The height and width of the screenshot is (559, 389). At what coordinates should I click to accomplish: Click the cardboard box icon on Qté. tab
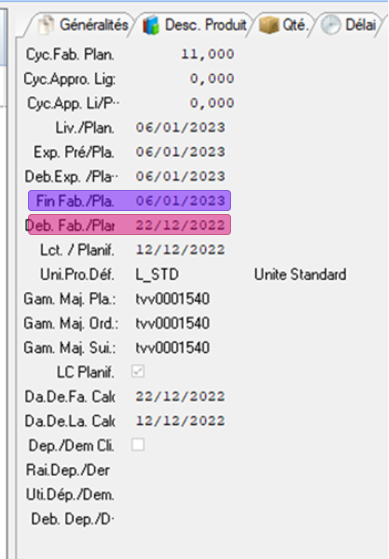point(269,25)
